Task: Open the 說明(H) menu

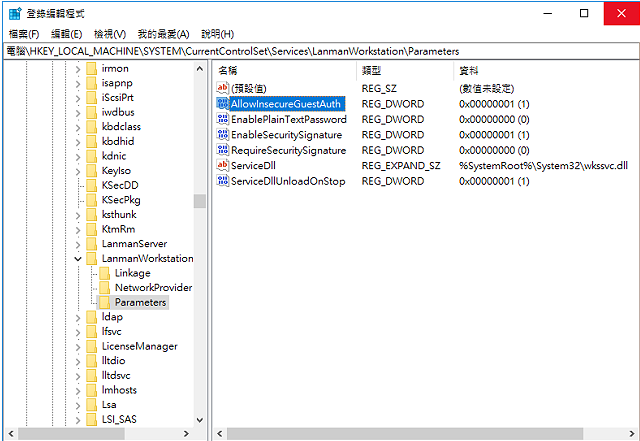Action: (x=218, y=34)
